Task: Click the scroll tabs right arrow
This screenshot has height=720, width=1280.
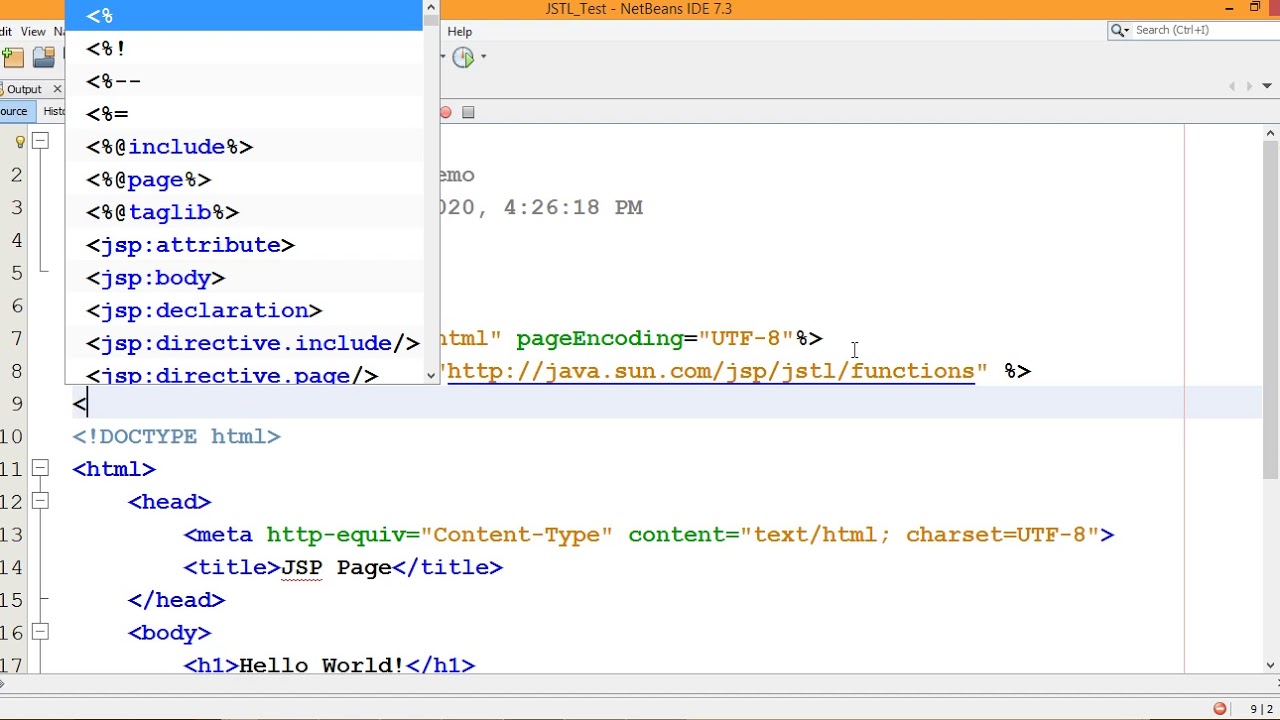Action: click(1248, 87)
